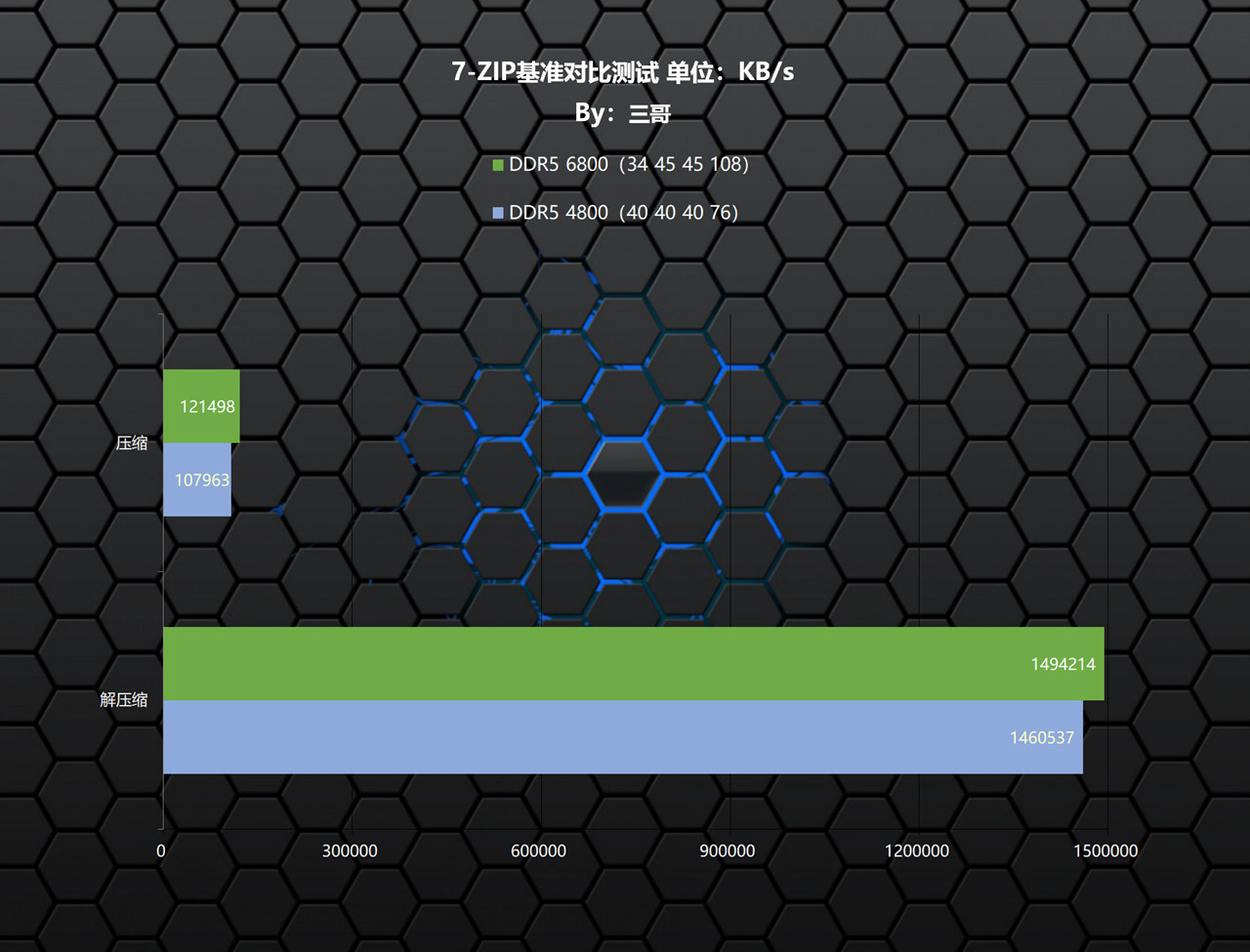Screen dimensions: 1250x952
Task: Click the 解压缩 category axis label
Action: (124, 700)
